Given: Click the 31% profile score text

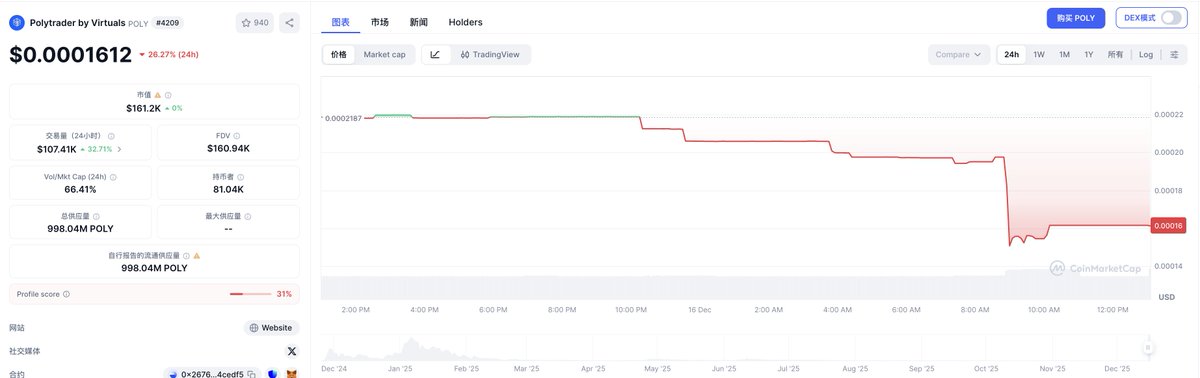Looking at the screenshot, I should coord(284,294).
